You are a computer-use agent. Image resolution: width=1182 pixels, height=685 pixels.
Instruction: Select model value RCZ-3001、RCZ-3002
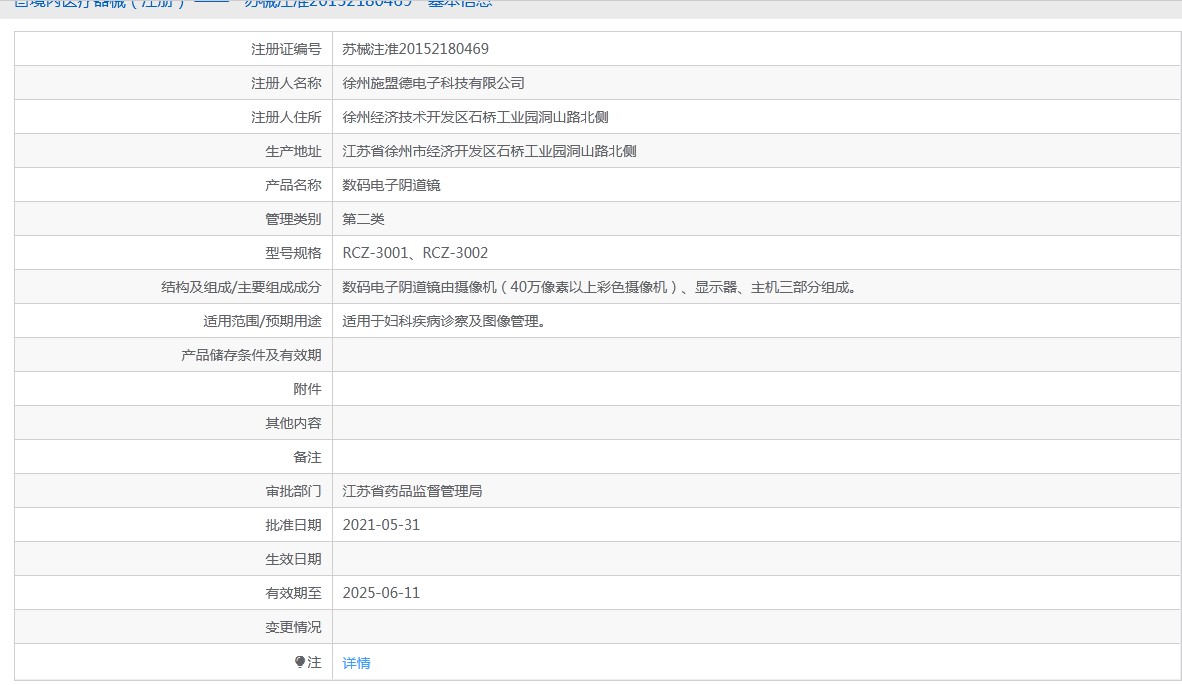pos(415,253)
